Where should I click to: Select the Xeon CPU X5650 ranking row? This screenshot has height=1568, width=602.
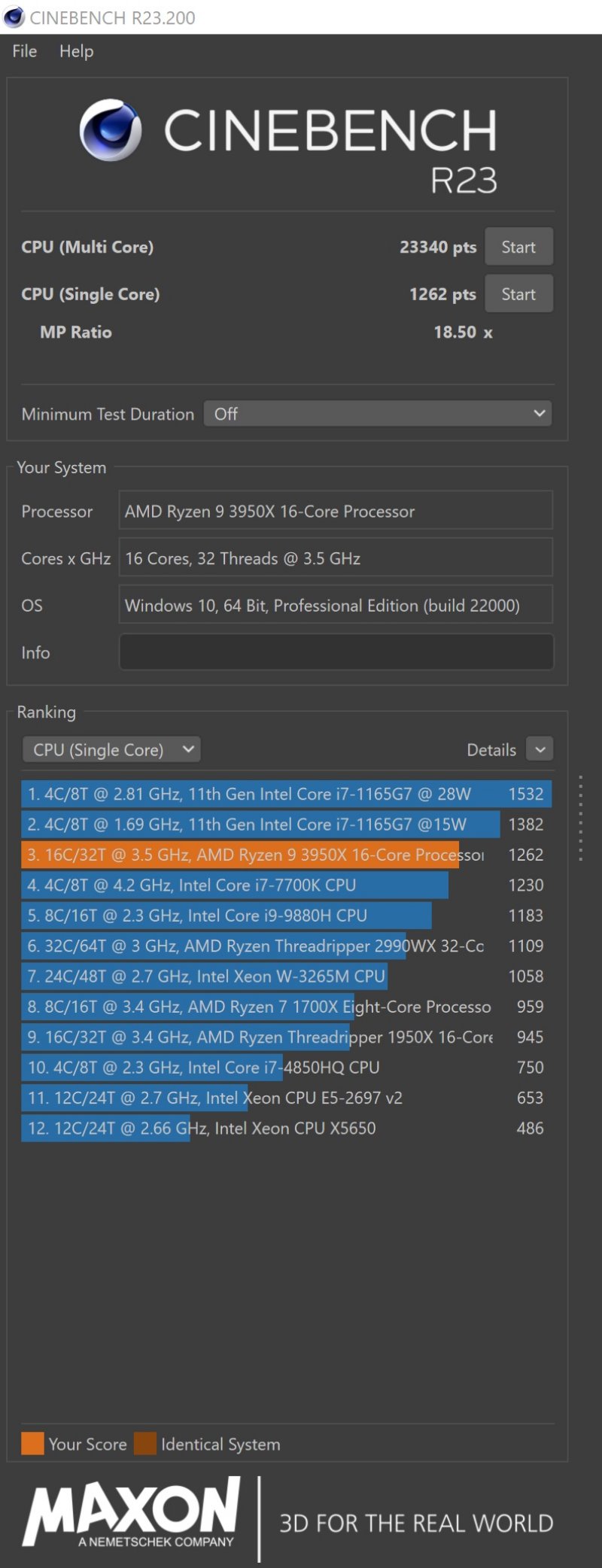[x=287, y=1128]
